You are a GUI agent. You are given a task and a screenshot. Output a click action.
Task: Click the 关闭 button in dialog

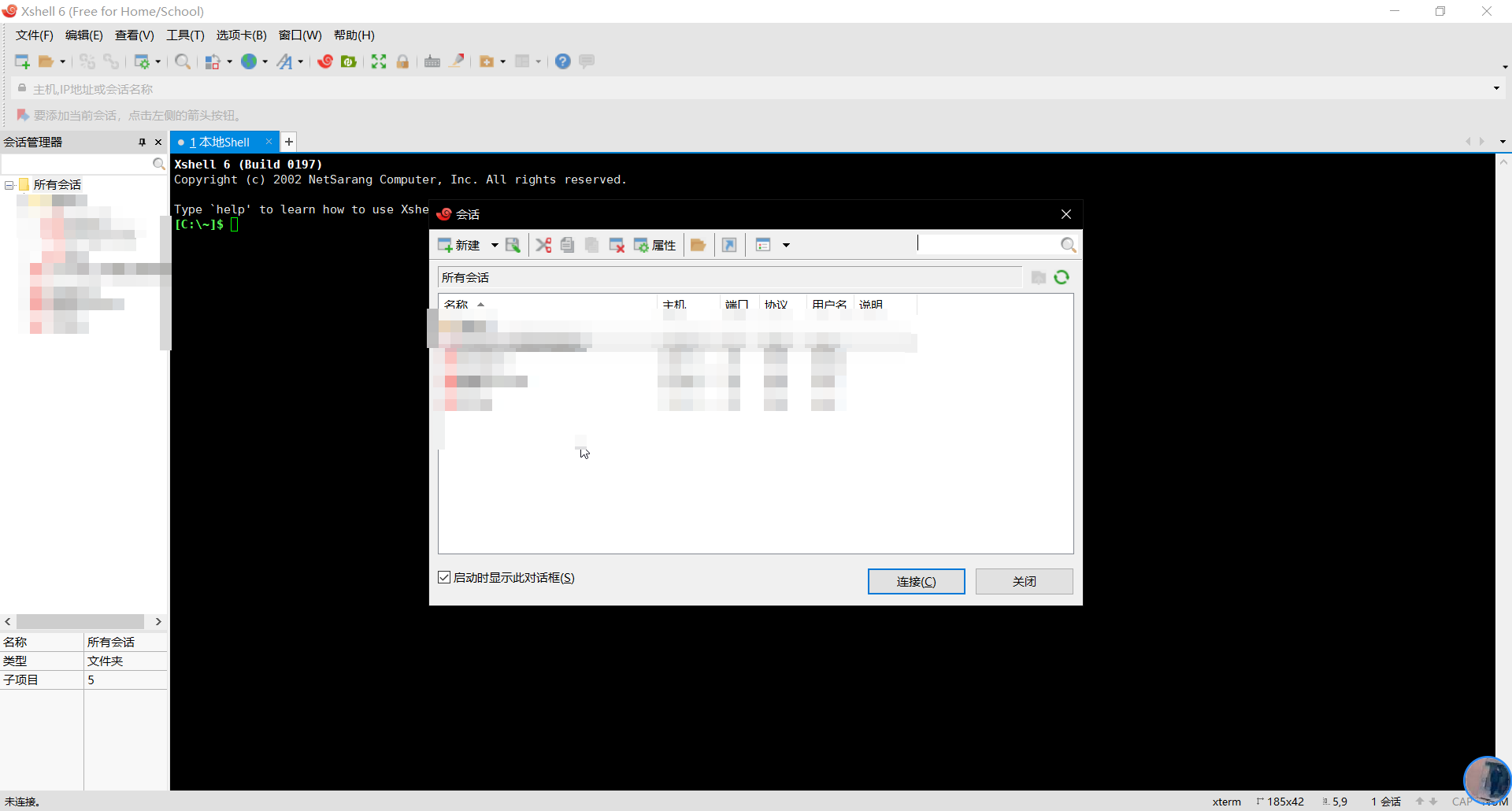point(1024,581)
